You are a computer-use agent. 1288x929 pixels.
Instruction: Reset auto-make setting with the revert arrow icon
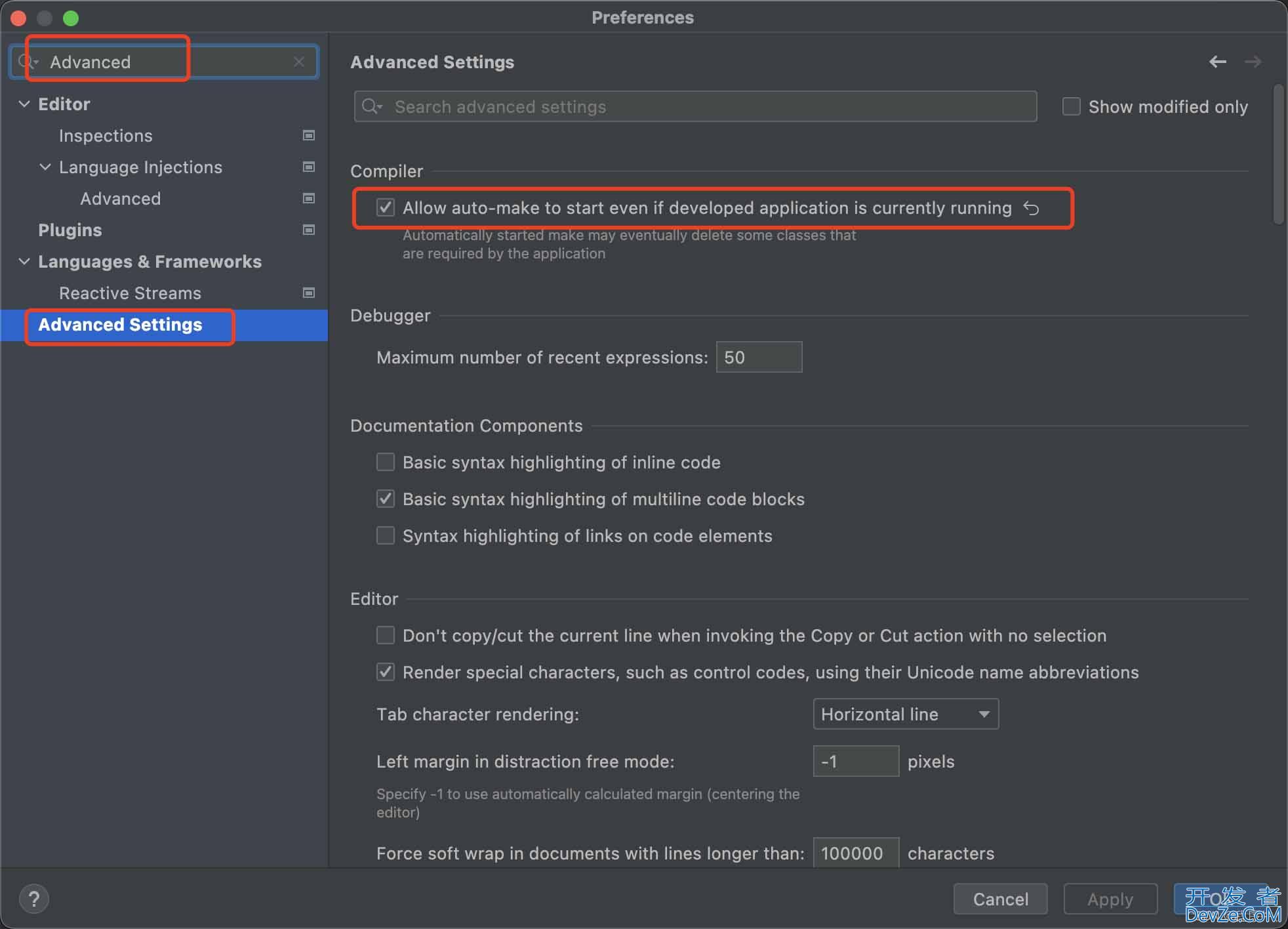click(x=1032, y=209)
